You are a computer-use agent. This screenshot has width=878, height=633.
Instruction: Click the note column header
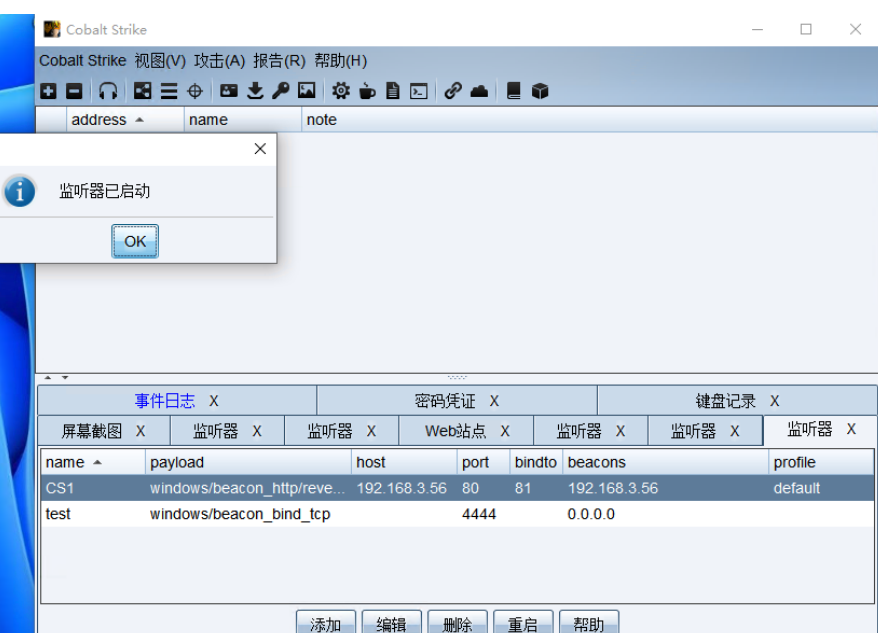click(x=590, y=120)
